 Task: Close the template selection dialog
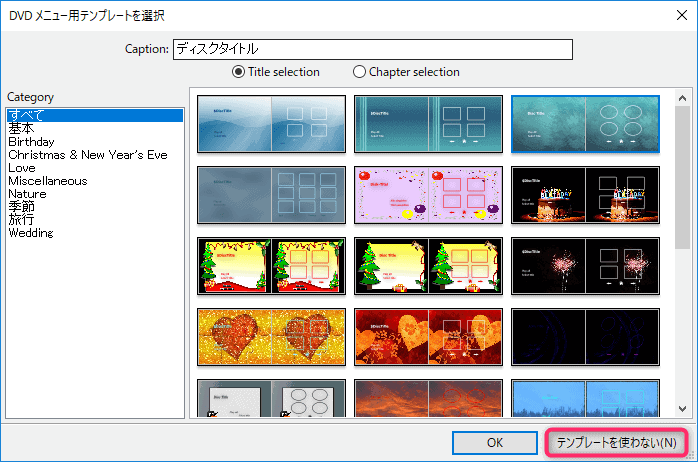point(675,15)
